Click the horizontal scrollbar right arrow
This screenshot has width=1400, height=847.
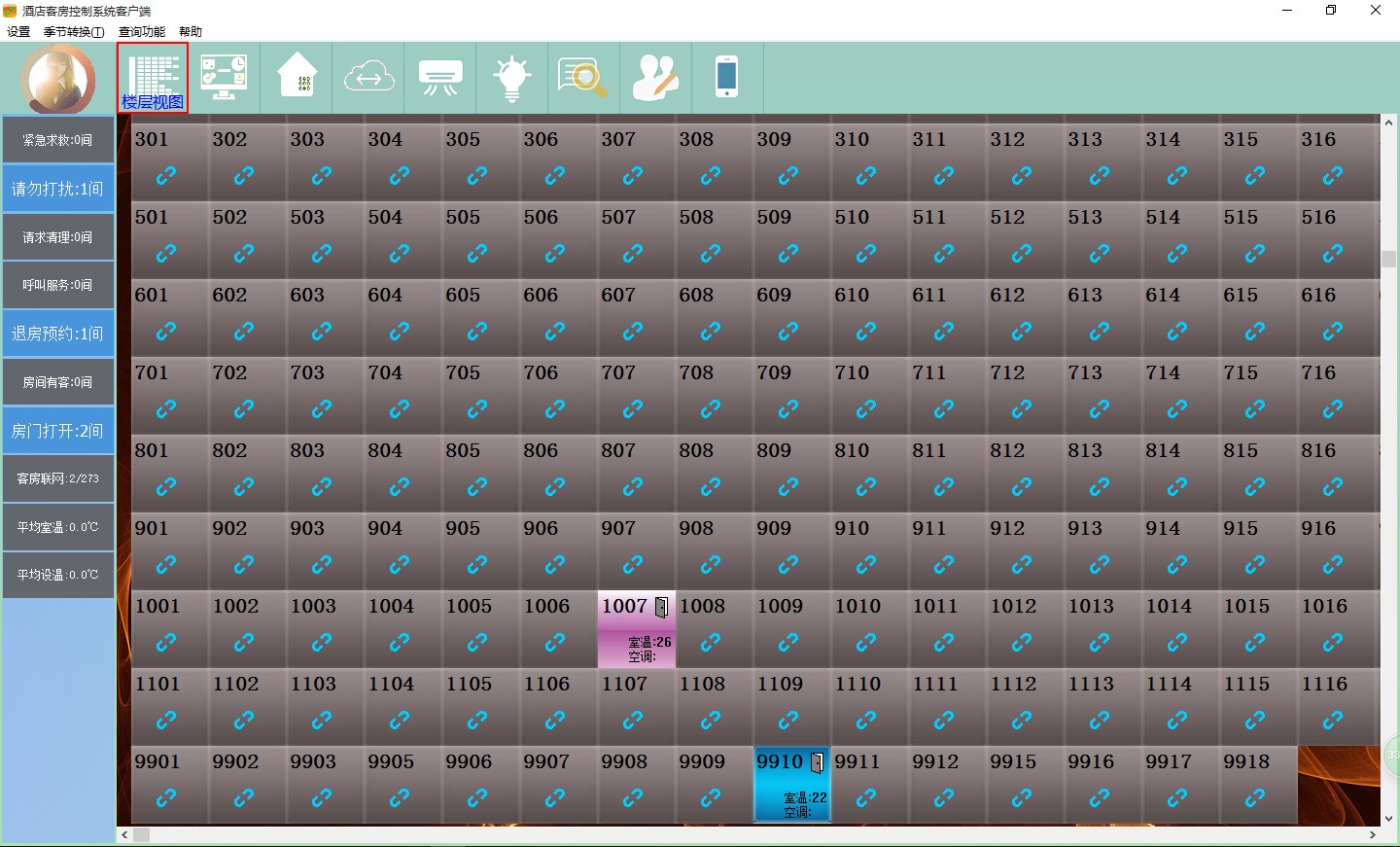(x=1372, y=834)
